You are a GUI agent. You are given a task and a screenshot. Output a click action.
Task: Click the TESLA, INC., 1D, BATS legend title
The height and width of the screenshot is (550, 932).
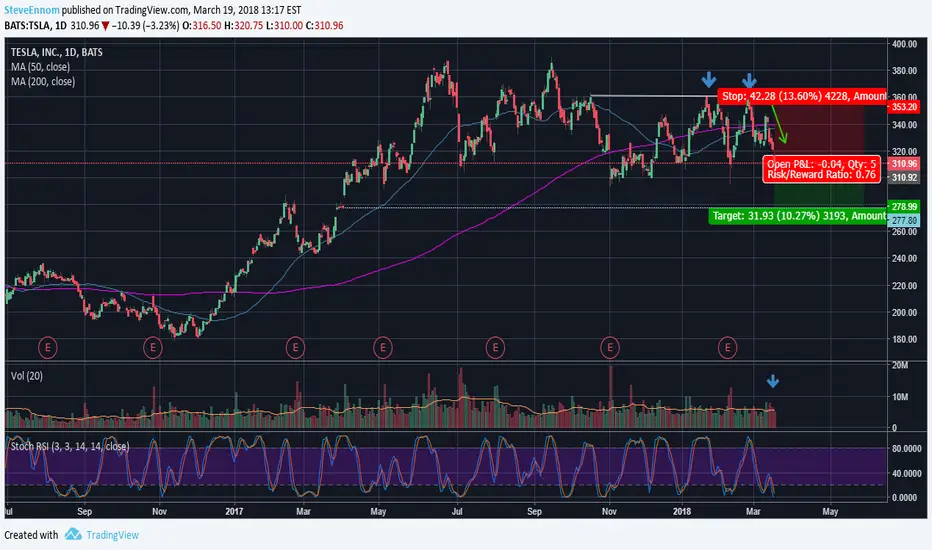(x=56, y=52)
